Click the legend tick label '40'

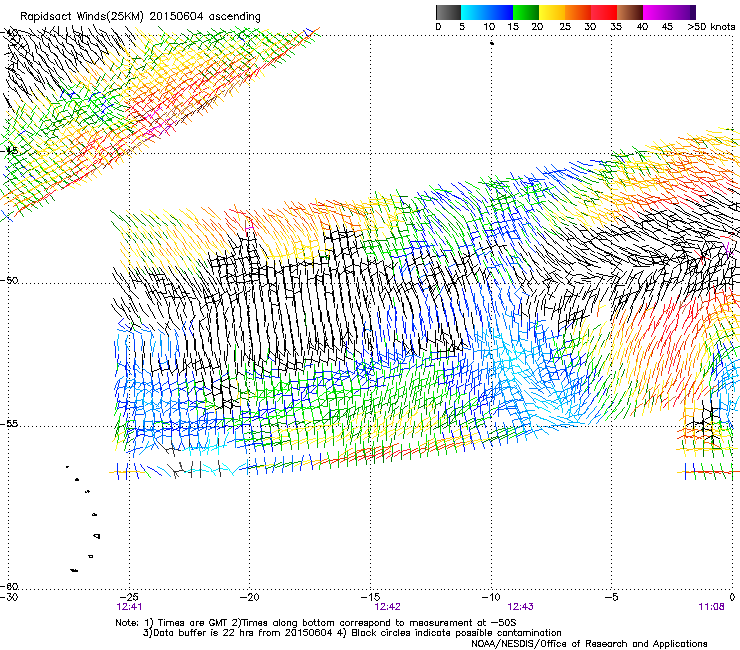(642, 27)
